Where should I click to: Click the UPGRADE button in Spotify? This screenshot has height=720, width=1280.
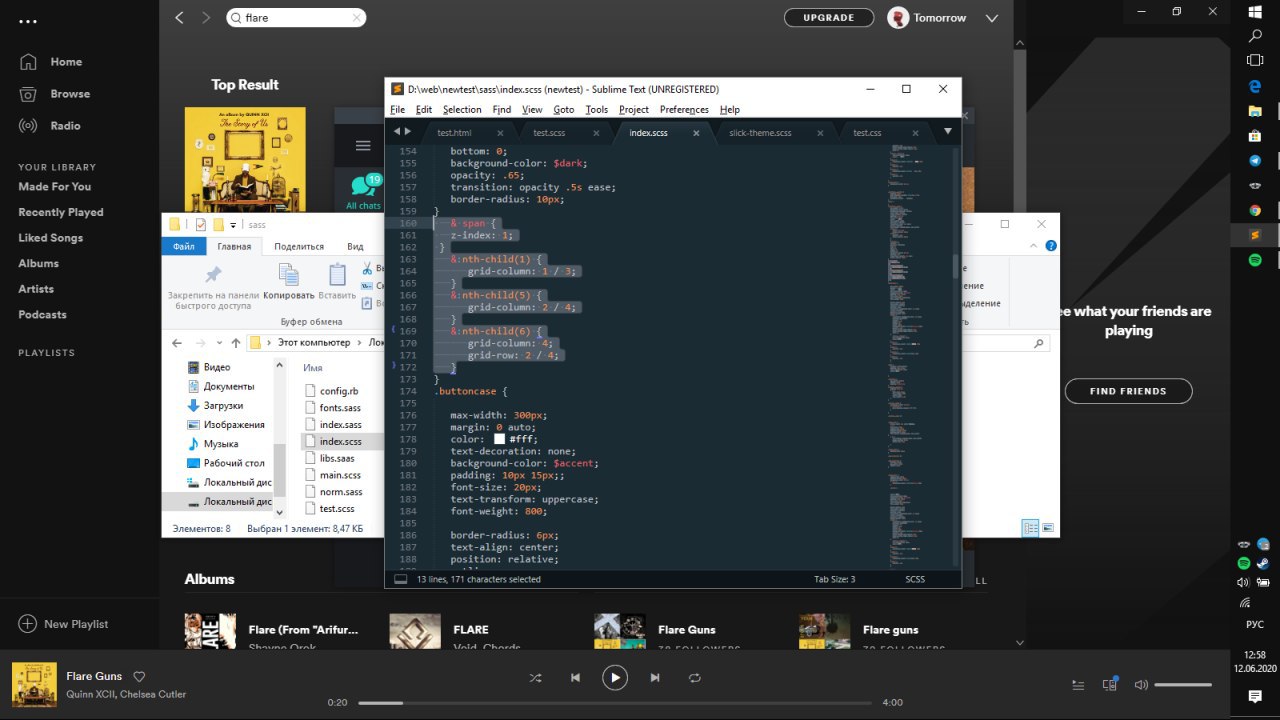[829, 18]
